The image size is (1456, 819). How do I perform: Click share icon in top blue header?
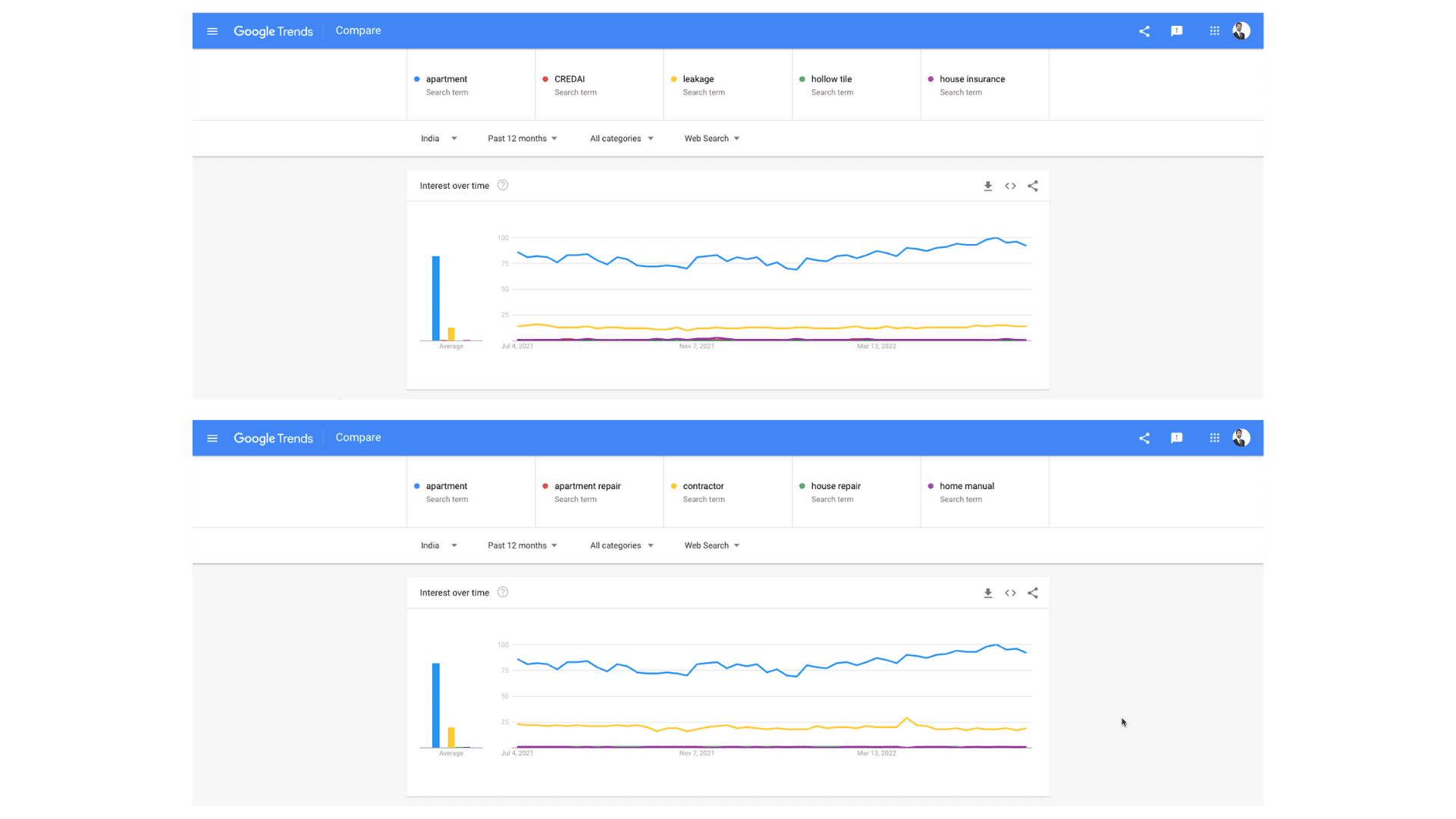(x=1144, y=31)
